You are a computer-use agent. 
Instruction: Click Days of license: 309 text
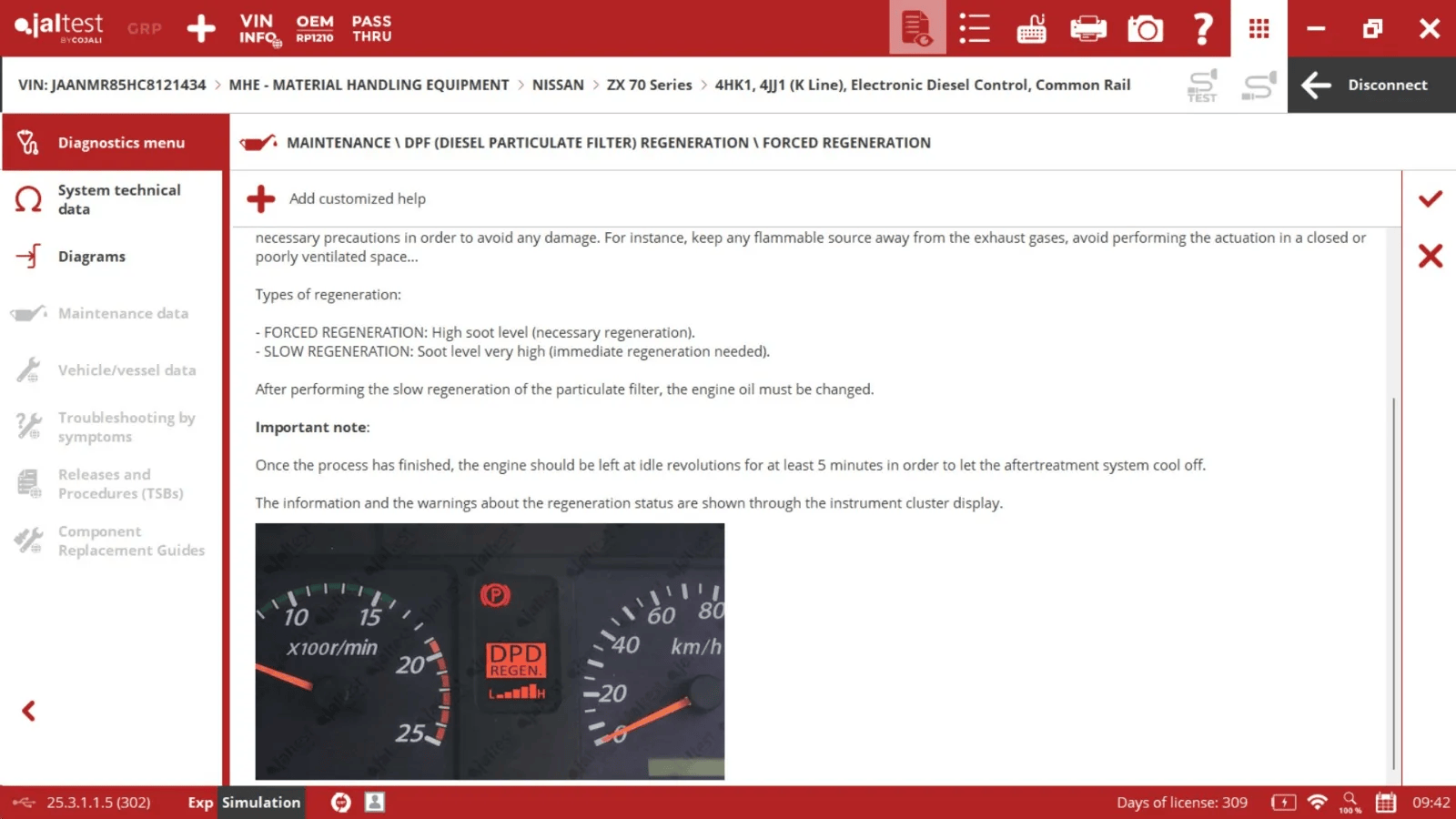click(x=1182, y=803)
